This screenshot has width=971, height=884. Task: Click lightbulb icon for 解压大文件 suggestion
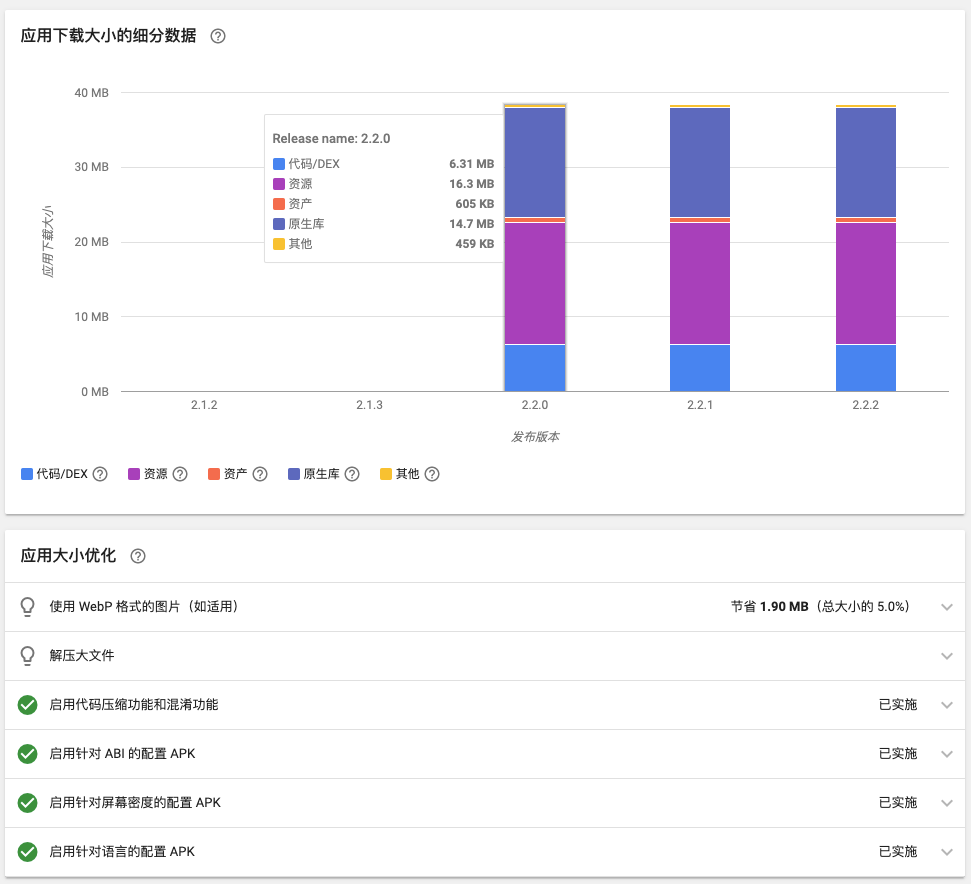[x=27, y=656]
